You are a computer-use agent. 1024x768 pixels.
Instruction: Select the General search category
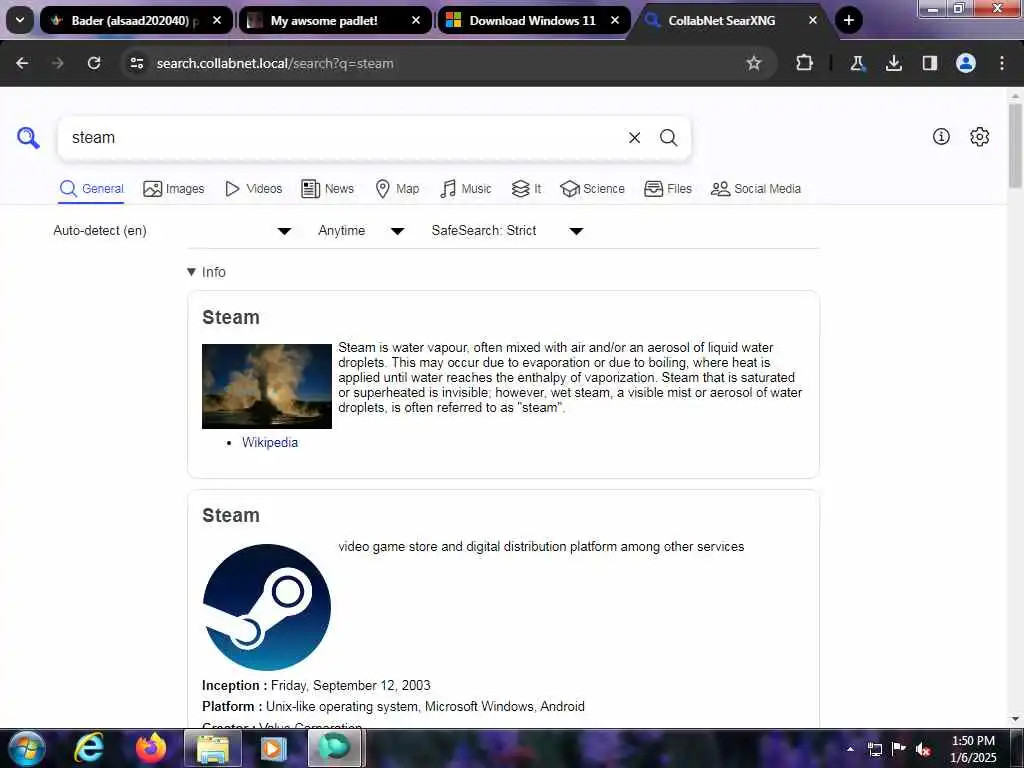click(91, 189)
